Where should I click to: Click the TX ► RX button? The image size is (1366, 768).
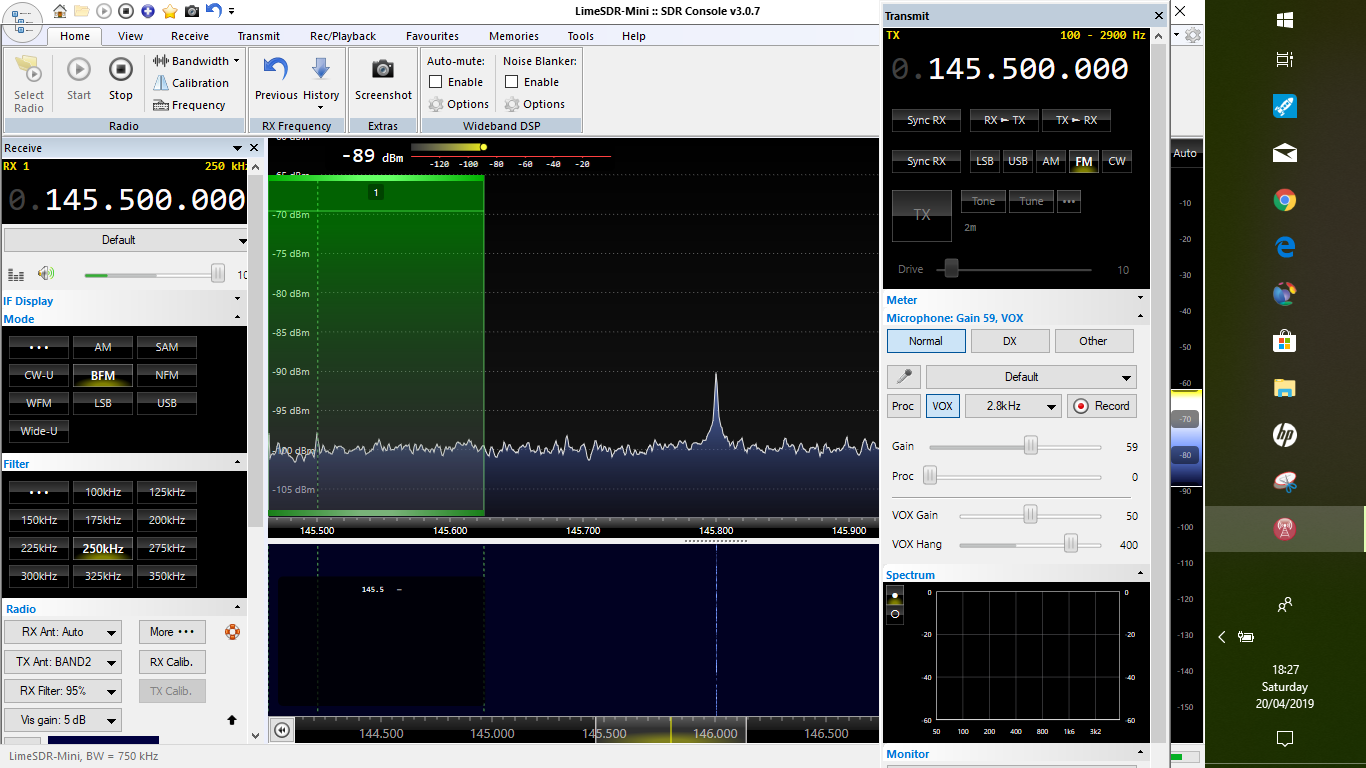(1076, 120)
